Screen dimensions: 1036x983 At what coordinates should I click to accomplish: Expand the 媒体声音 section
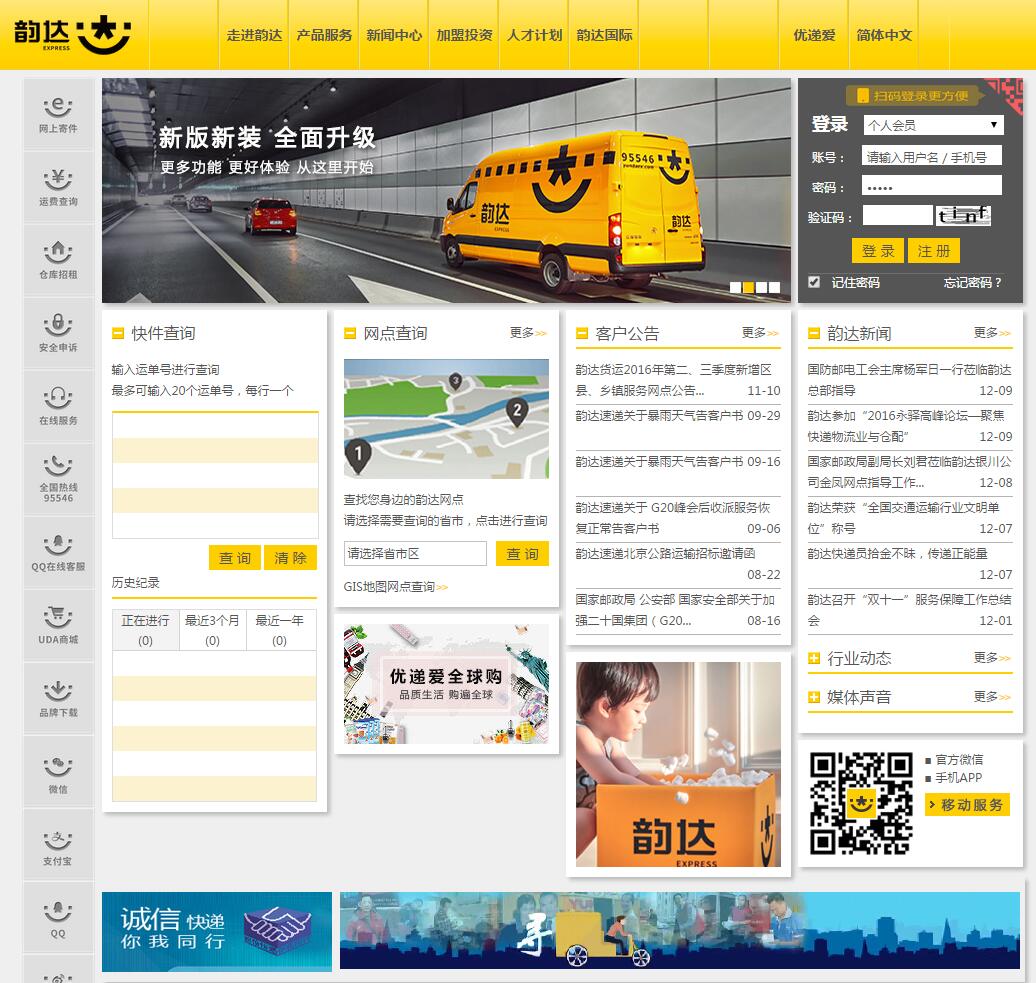(x=814, y=697)
